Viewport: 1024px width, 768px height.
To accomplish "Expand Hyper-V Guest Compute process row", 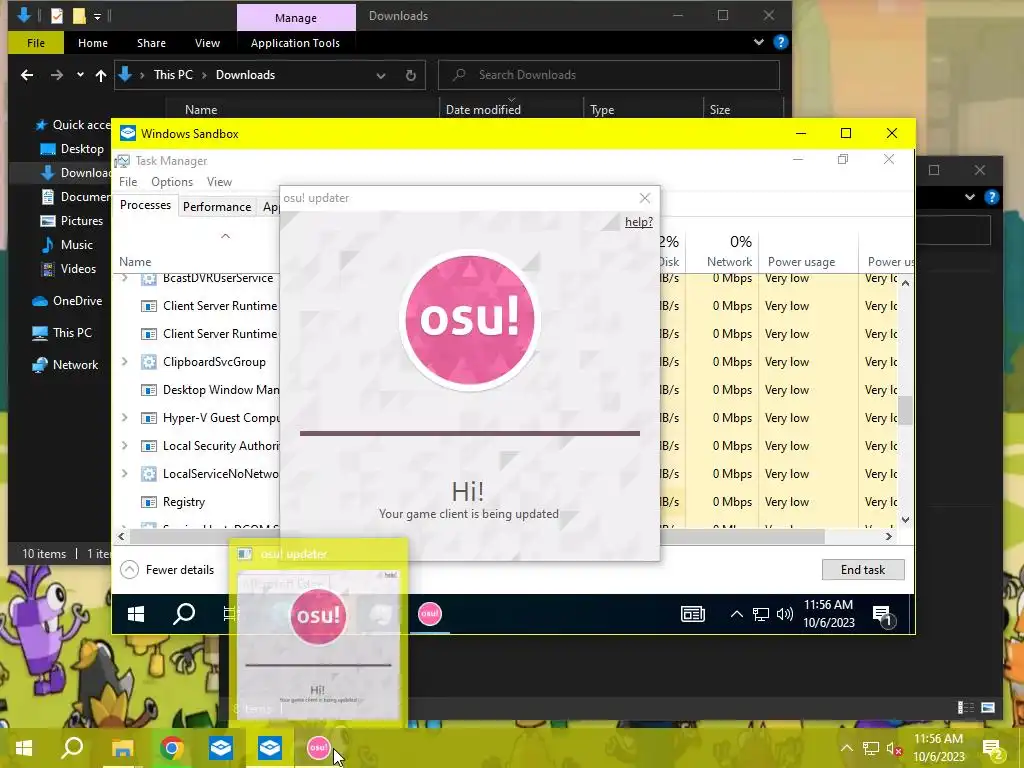I will (125, 418).
